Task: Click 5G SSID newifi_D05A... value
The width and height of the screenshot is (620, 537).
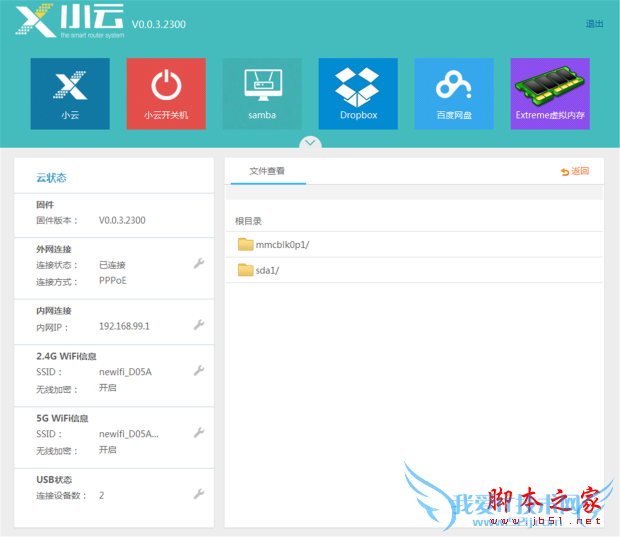Action: (129, 434)
